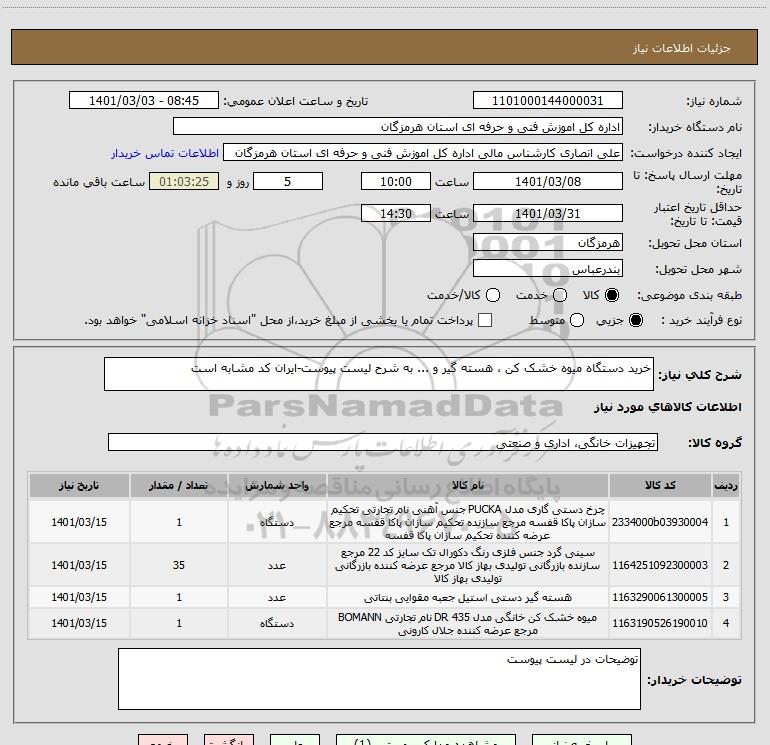Click the need date in row 1

pyautogui.click(x=79, y=522)
